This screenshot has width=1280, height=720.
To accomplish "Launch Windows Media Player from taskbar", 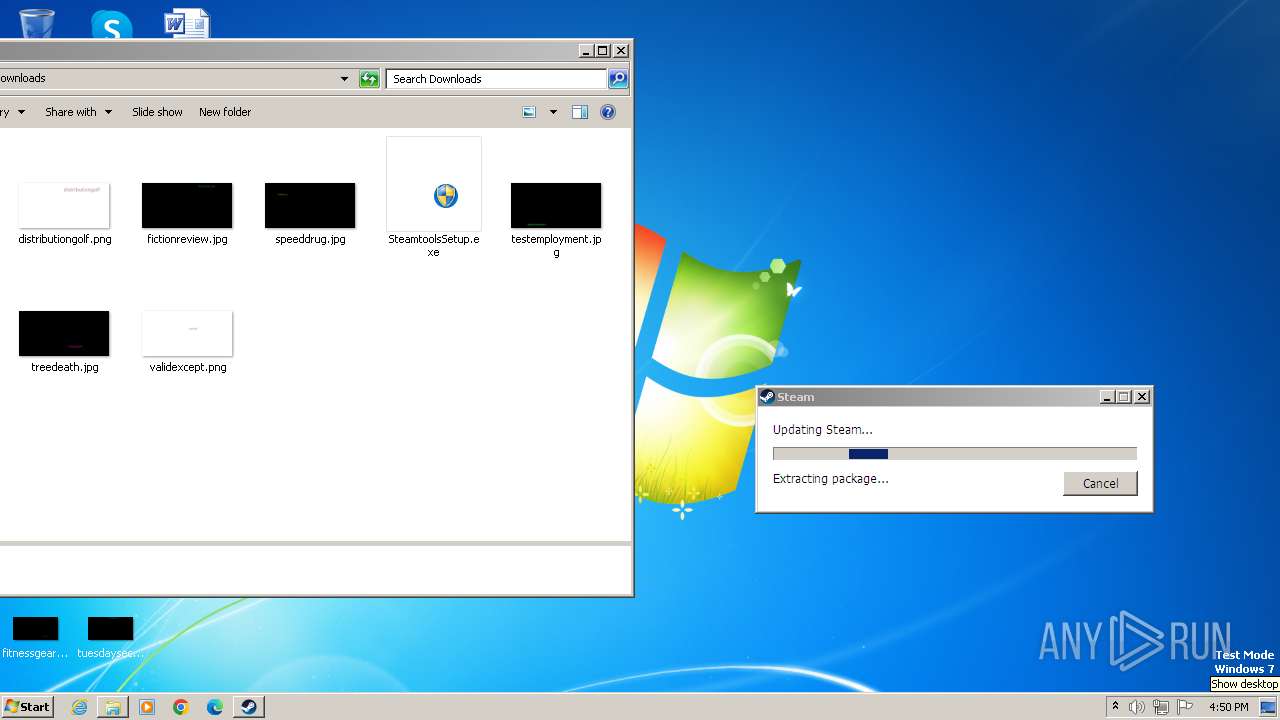I will 147,707.
